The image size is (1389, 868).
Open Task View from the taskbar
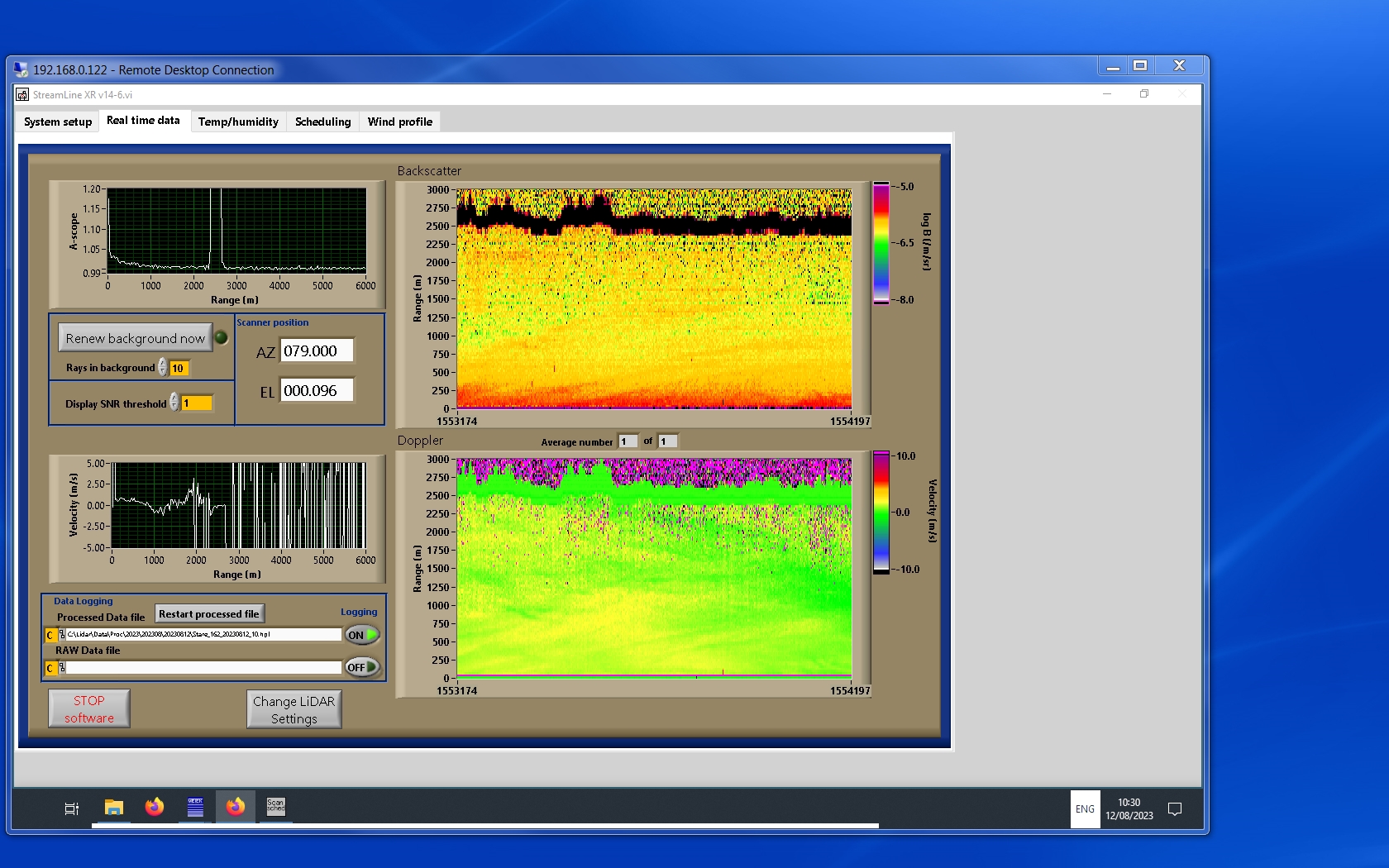click(72, 808)
